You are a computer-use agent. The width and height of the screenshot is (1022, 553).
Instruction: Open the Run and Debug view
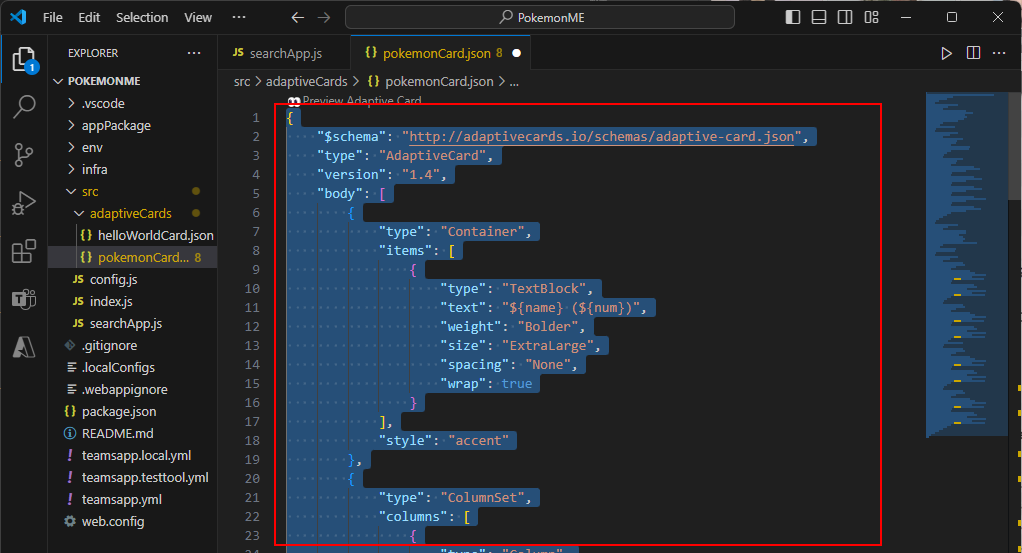click(24, 203)
